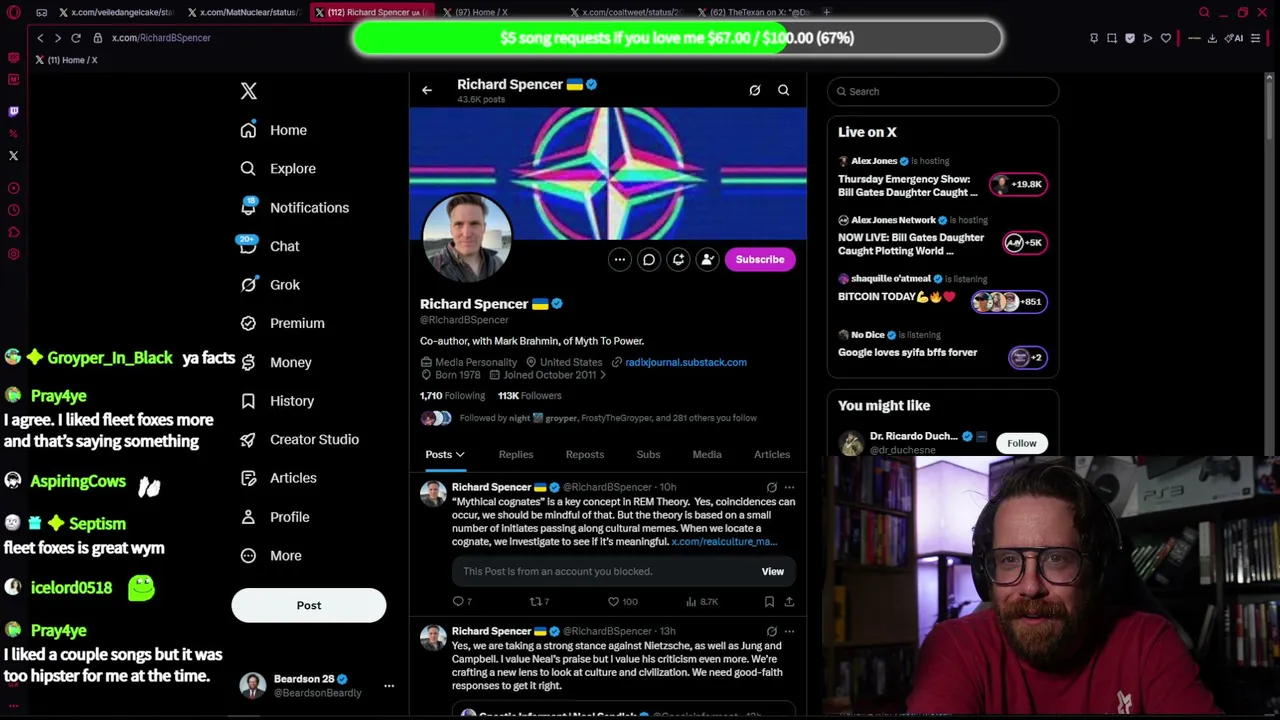The width and height of the screenshot is (1280, 720).
Task: Click the follow person icon on profile
Action: [x=707, y=260]
